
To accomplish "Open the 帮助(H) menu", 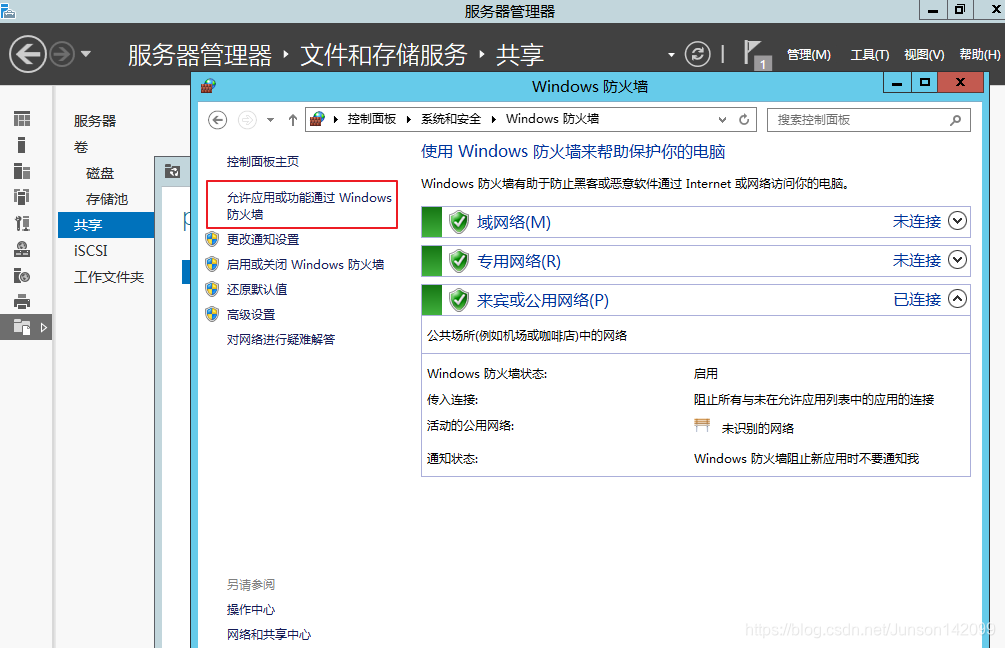I will 979,55.
